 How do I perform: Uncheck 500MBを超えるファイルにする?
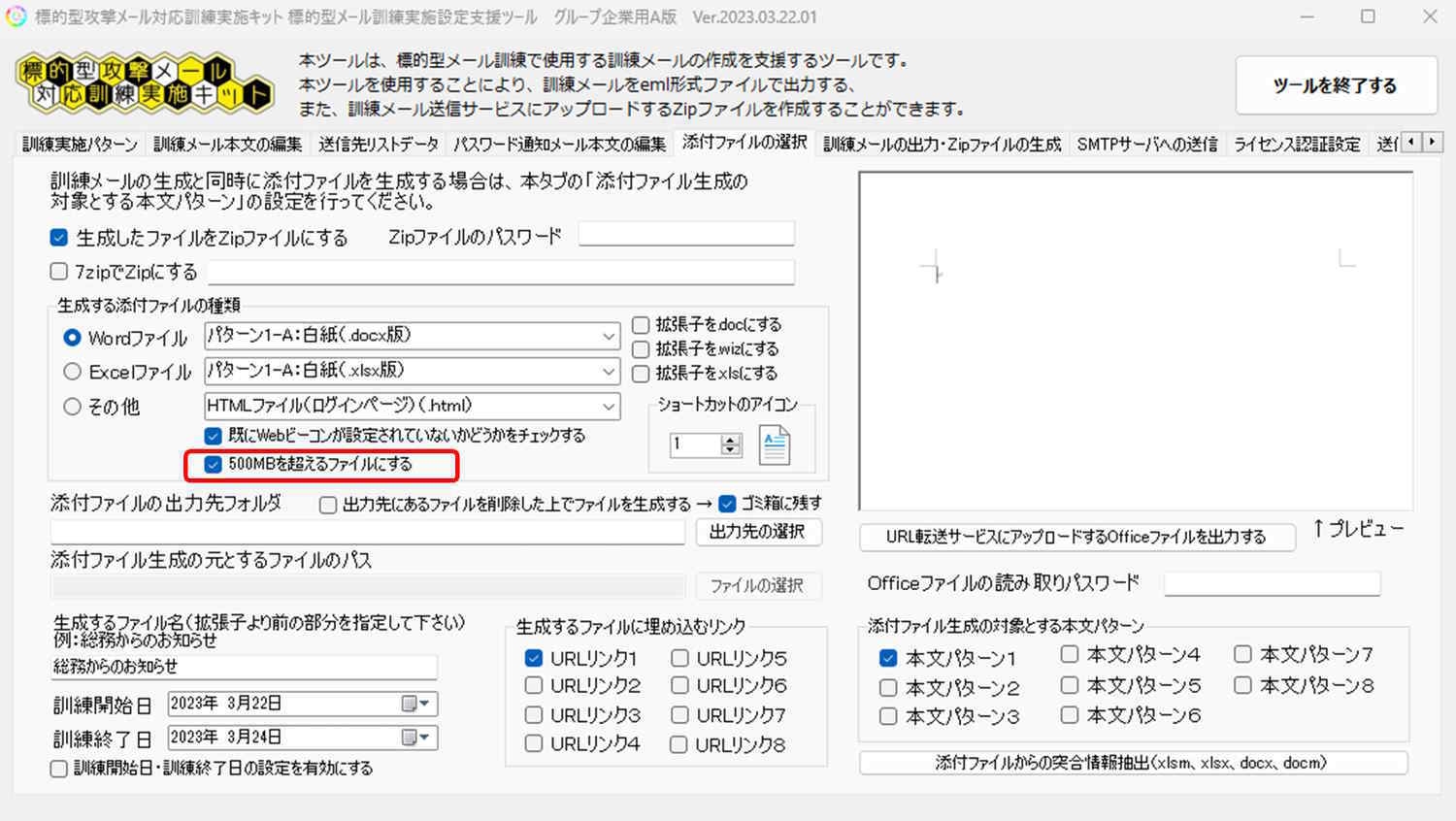tap(214, 465)
